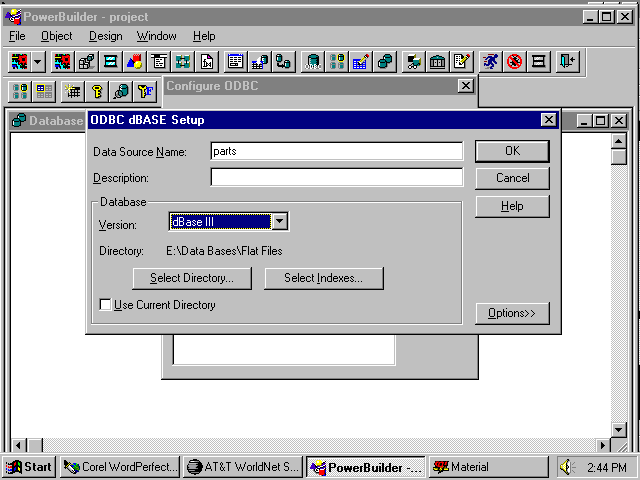Click the teal grid DataWindow-style icon
Screen dimensions: 640x480
[183, 62]
